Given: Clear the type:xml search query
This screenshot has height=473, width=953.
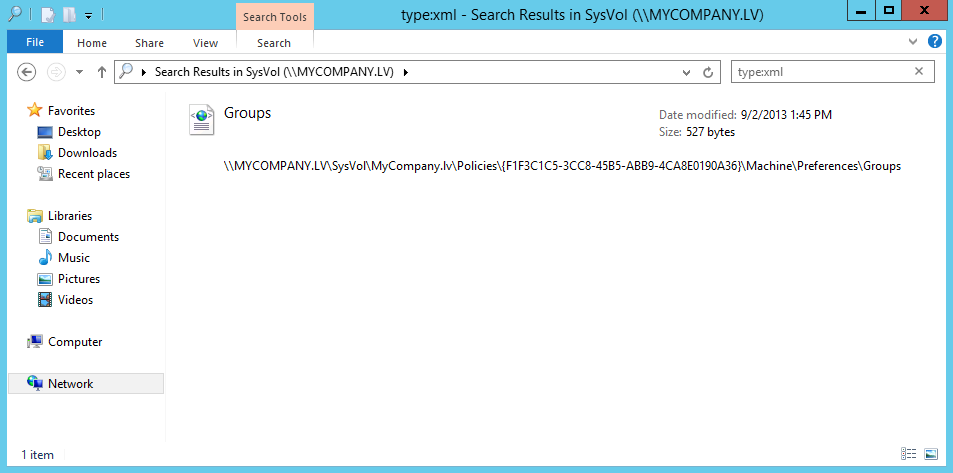Looking at the screenshot, I should pyautogui.click(x=919, y=72).
